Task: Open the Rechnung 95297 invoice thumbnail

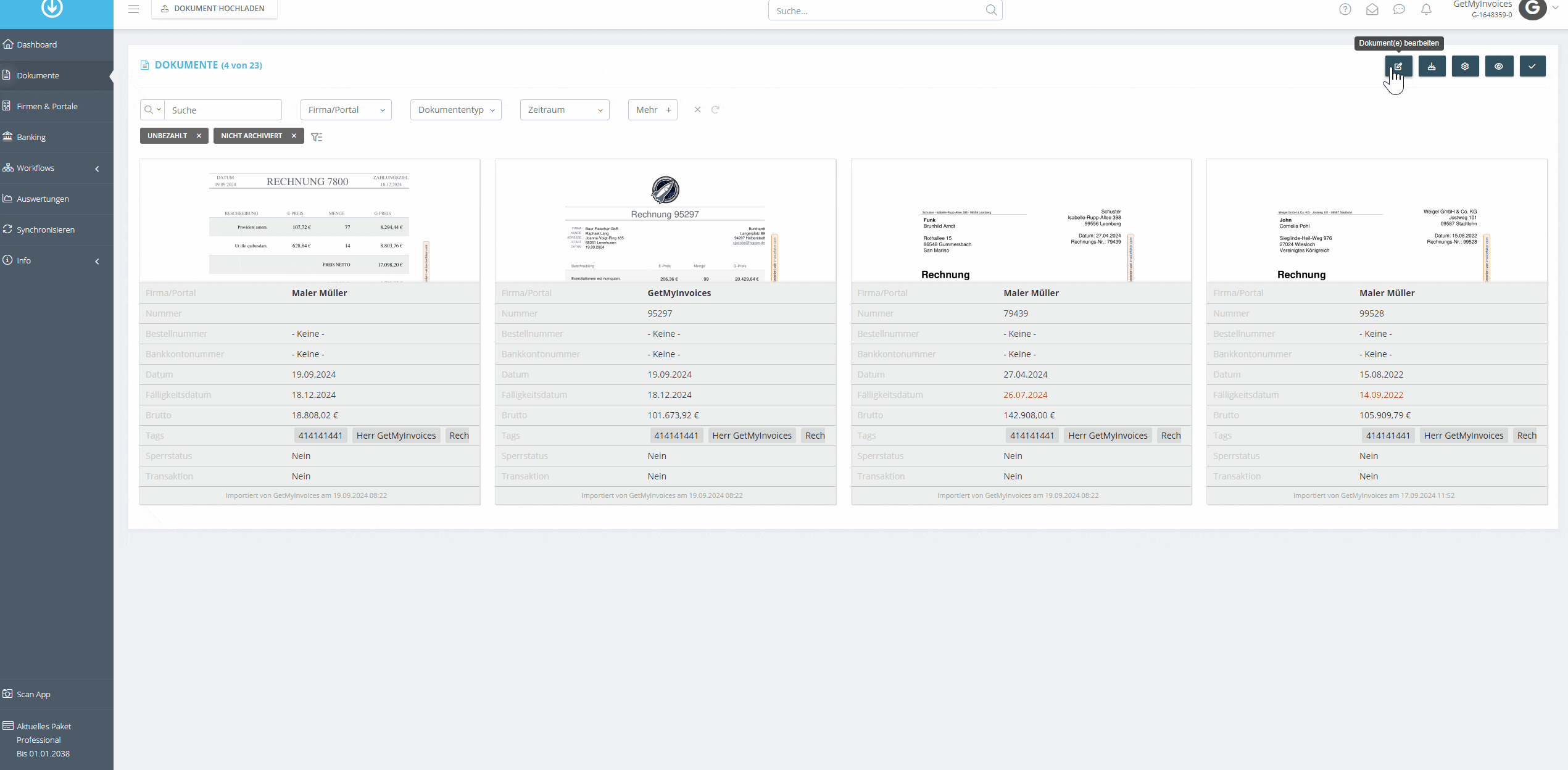Action: pyautogui.click(x=665, y=221)
